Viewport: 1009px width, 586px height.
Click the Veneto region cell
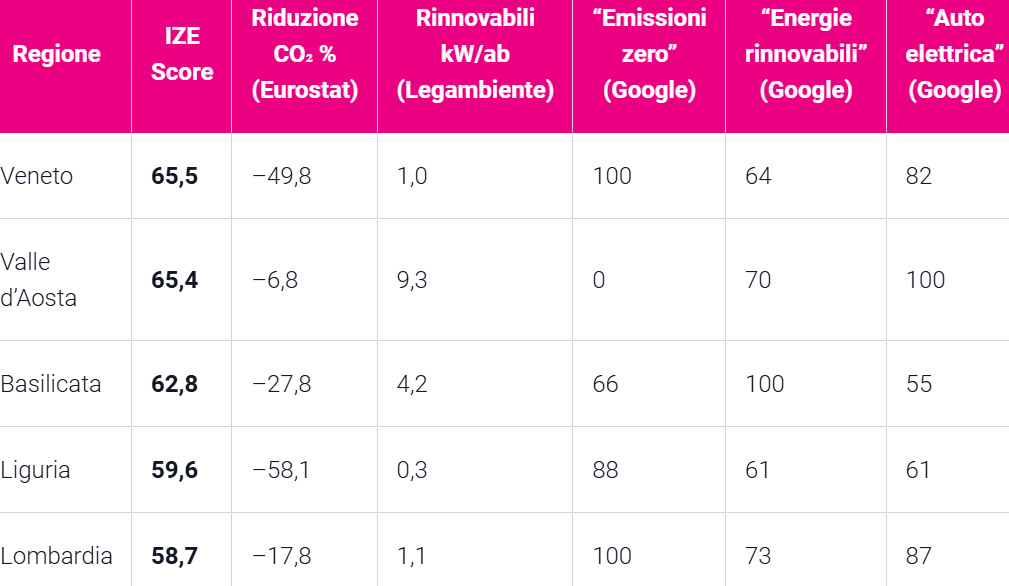pos(37,176)
